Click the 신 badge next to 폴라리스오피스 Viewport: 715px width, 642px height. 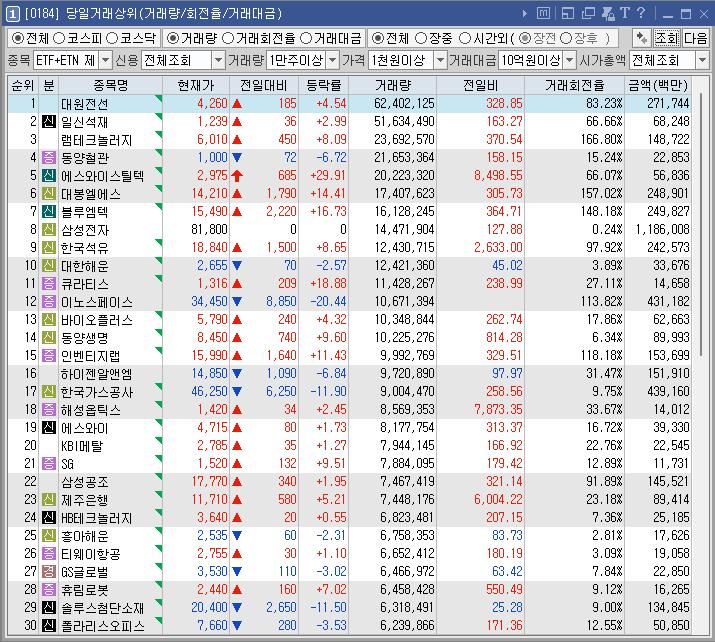tap(49, 626)
